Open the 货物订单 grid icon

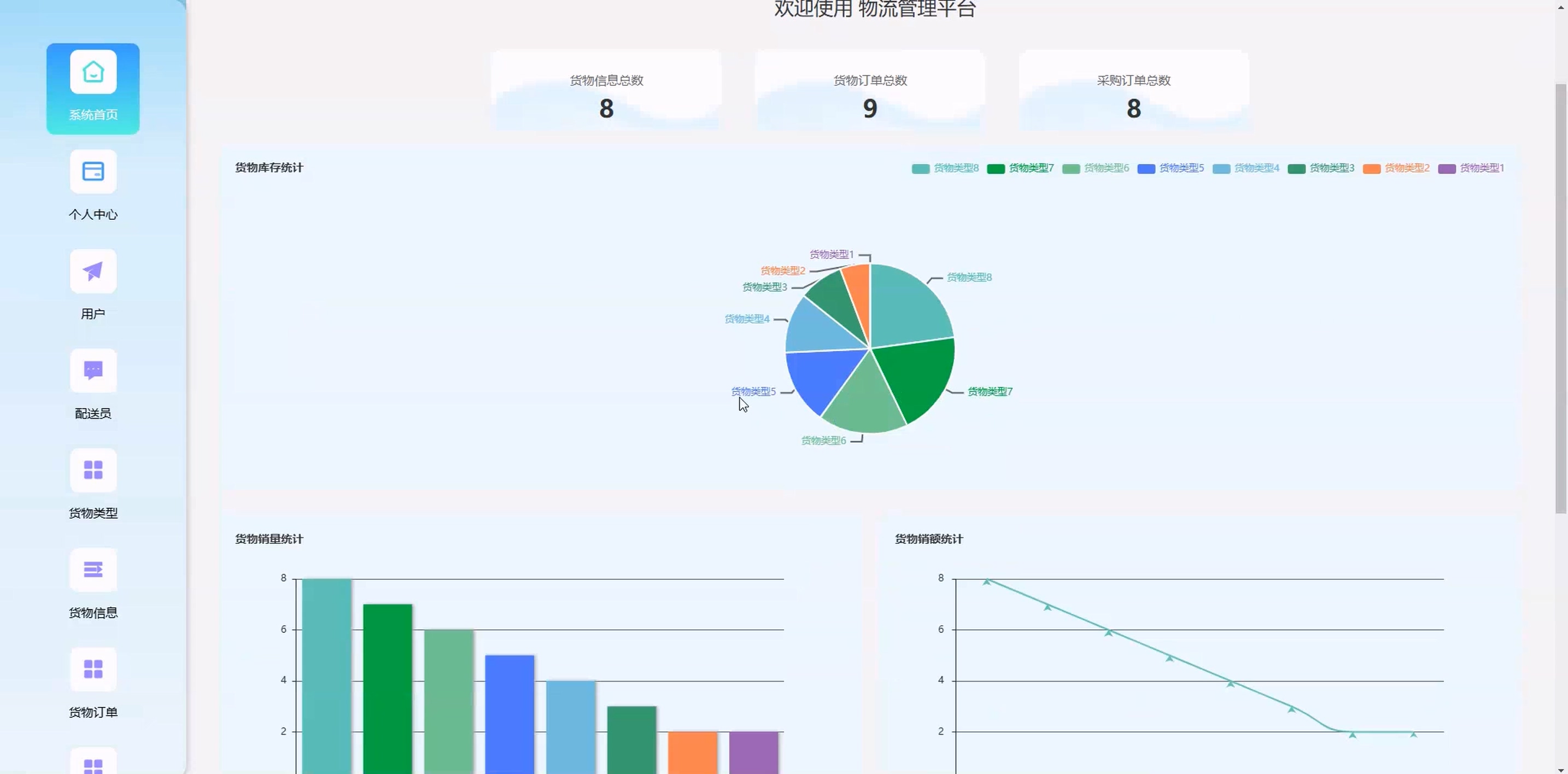(x=93, y=670)
